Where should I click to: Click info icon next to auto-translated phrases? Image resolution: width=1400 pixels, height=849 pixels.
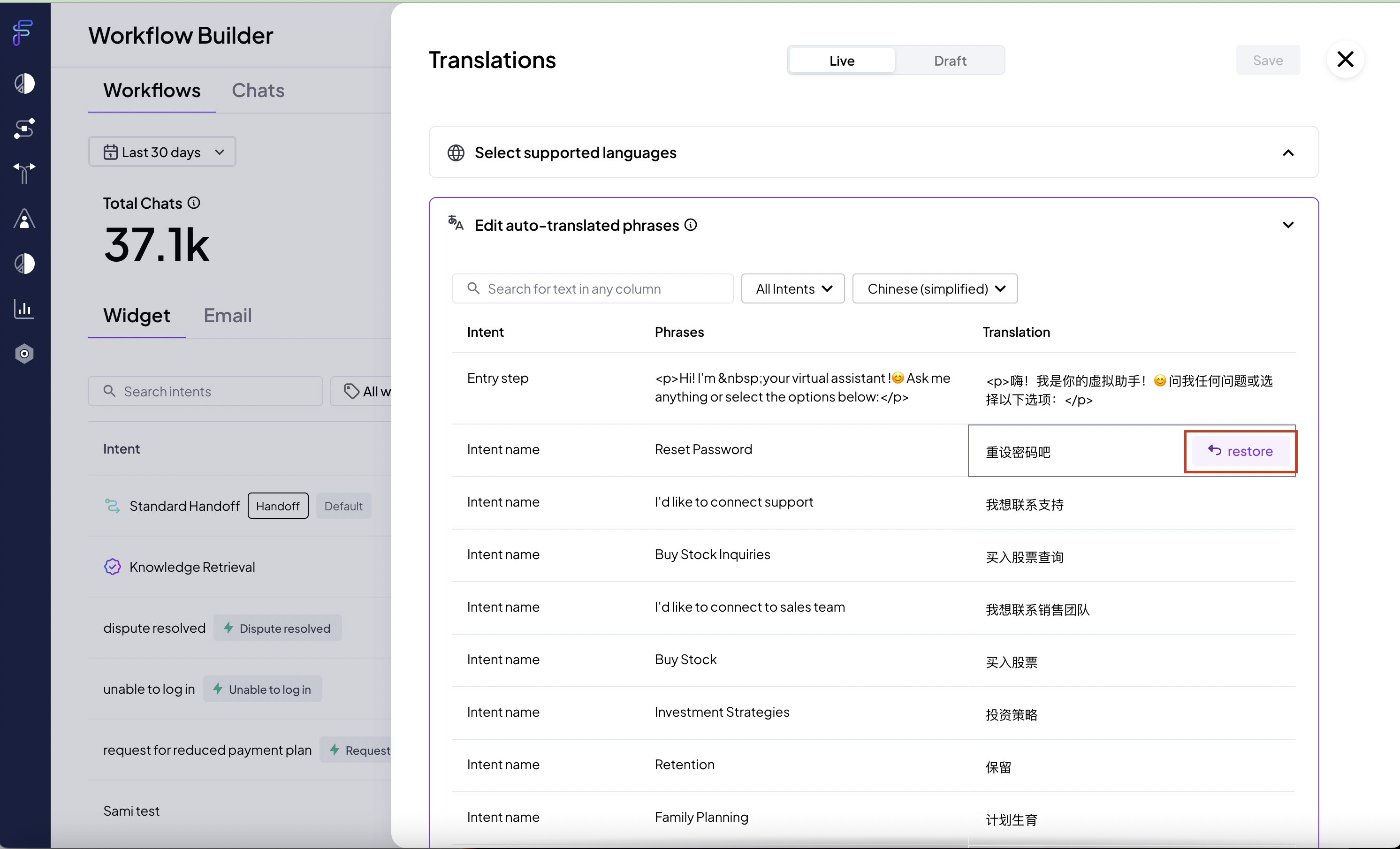click(x=690, y=225)
